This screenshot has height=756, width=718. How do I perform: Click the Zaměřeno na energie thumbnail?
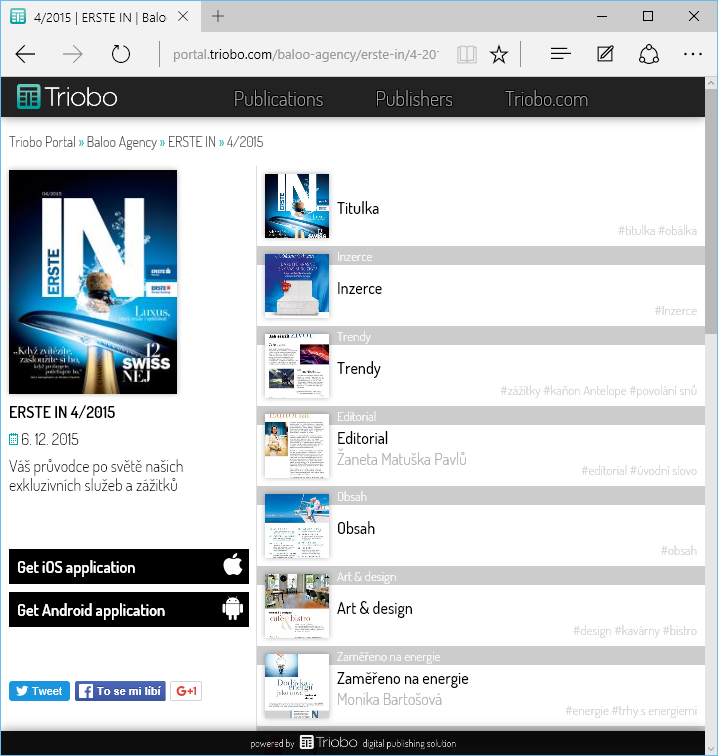pyautogui.click(x=297, y=686)
